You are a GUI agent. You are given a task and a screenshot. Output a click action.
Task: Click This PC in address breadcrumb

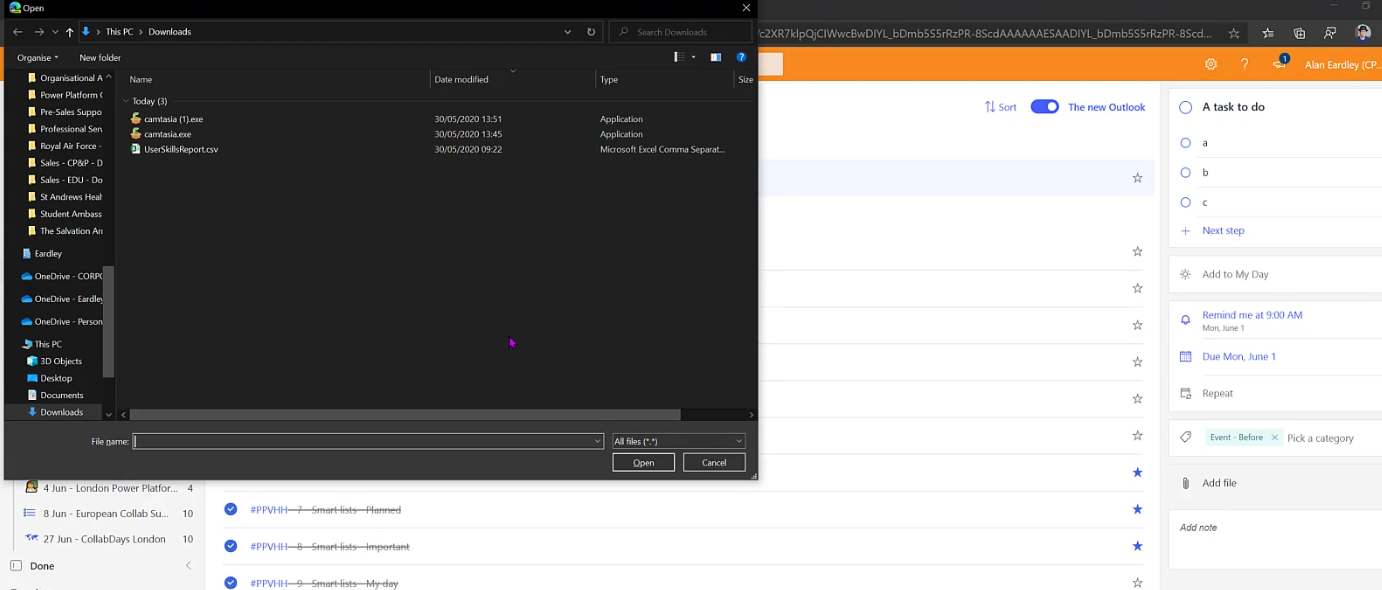[x=119, y=32]
